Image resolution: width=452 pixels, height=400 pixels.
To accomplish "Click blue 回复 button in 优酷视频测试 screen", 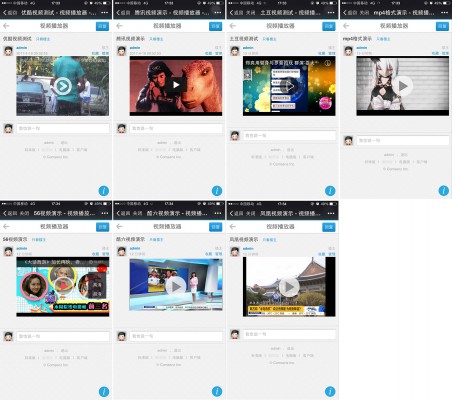I will coord(102,26).
